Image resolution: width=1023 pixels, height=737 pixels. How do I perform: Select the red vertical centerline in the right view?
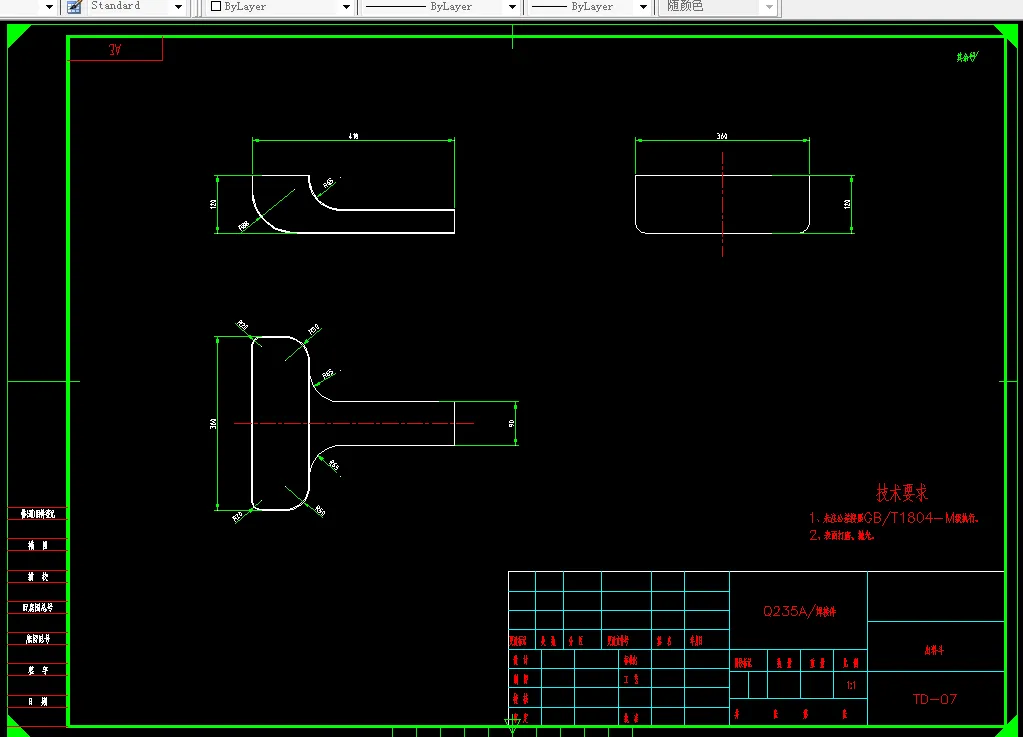pyautogui.click(x=722, y=204)
